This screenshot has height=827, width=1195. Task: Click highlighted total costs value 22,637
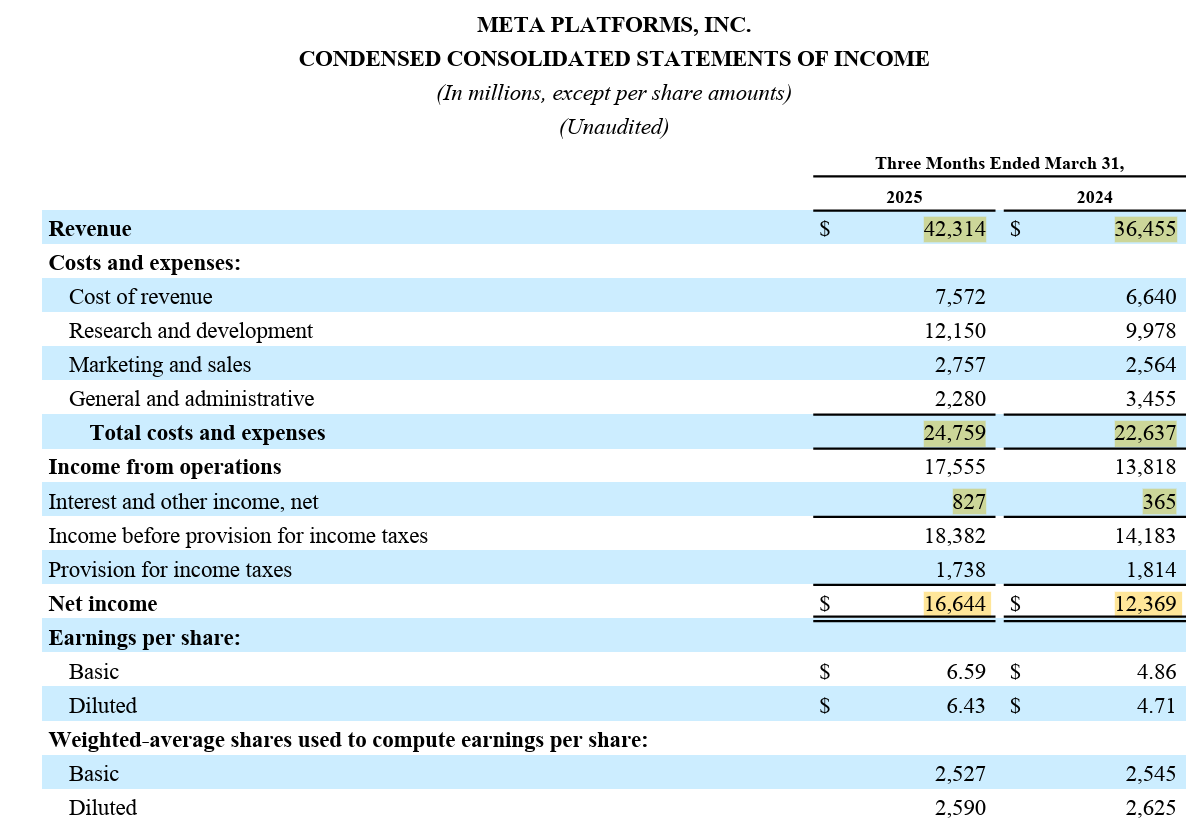pos(1145,433)
